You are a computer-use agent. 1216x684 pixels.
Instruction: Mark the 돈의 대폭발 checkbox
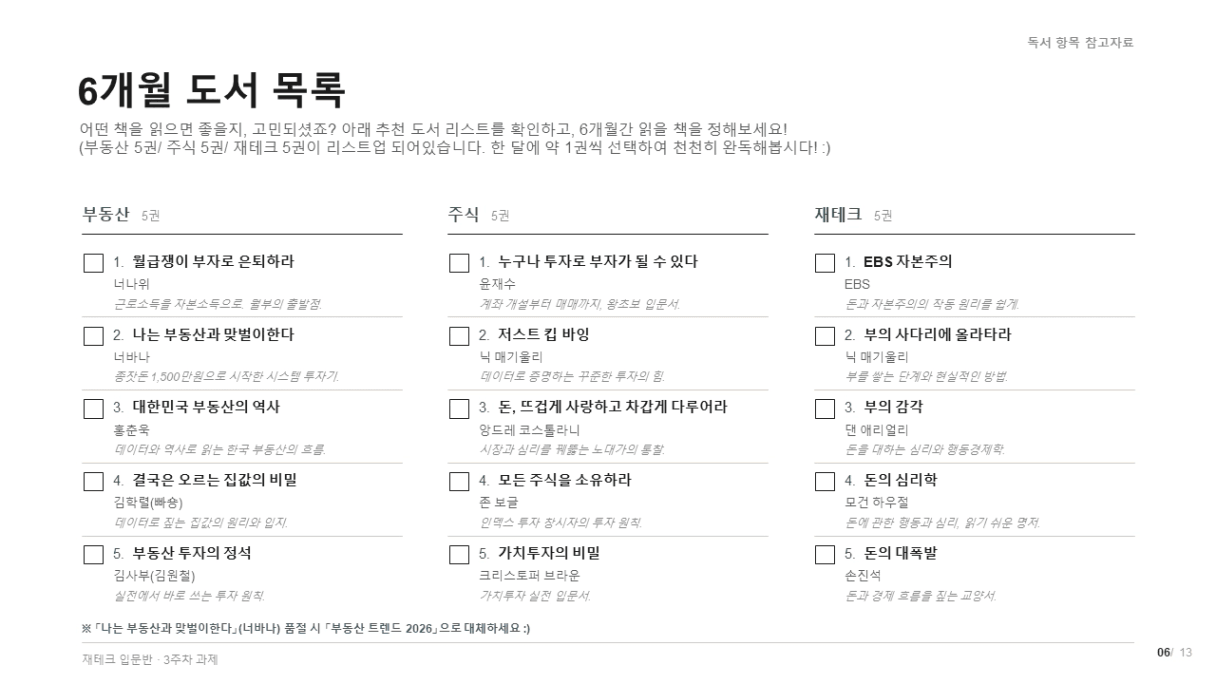point(825,554)
